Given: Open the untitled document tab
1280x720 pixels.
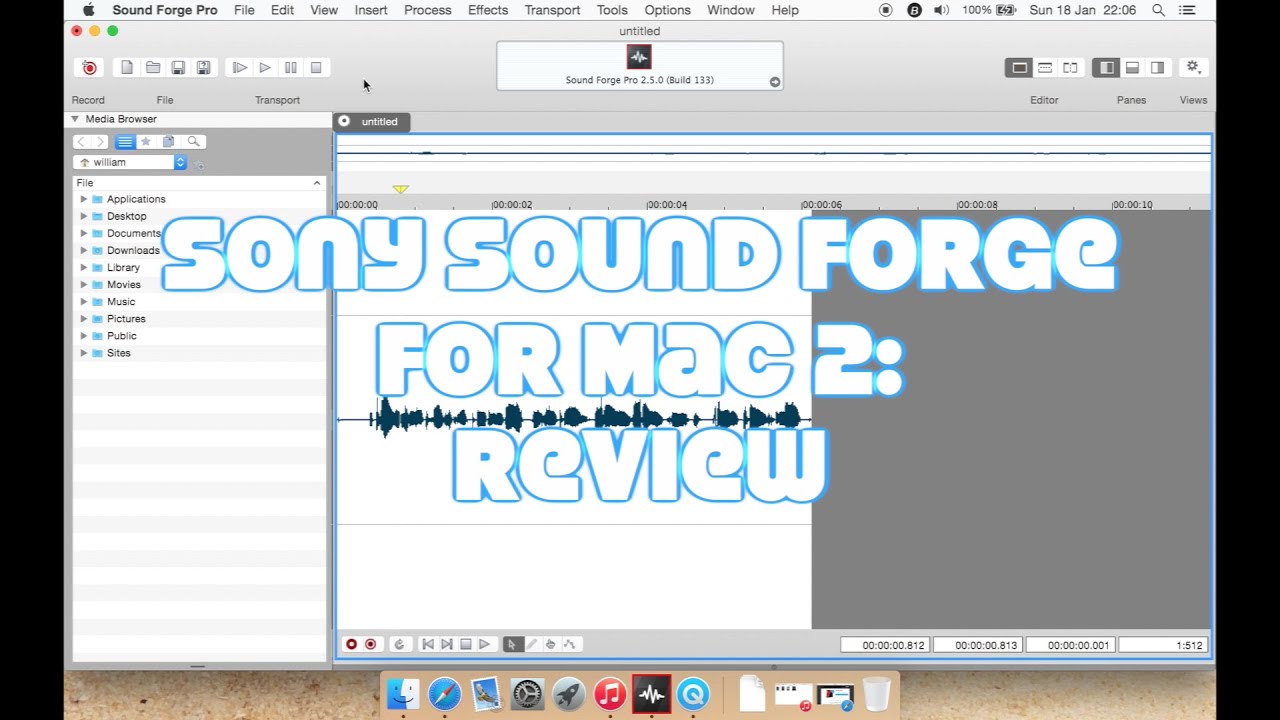Looking at the screenshot, I should [x=370, y=121].
